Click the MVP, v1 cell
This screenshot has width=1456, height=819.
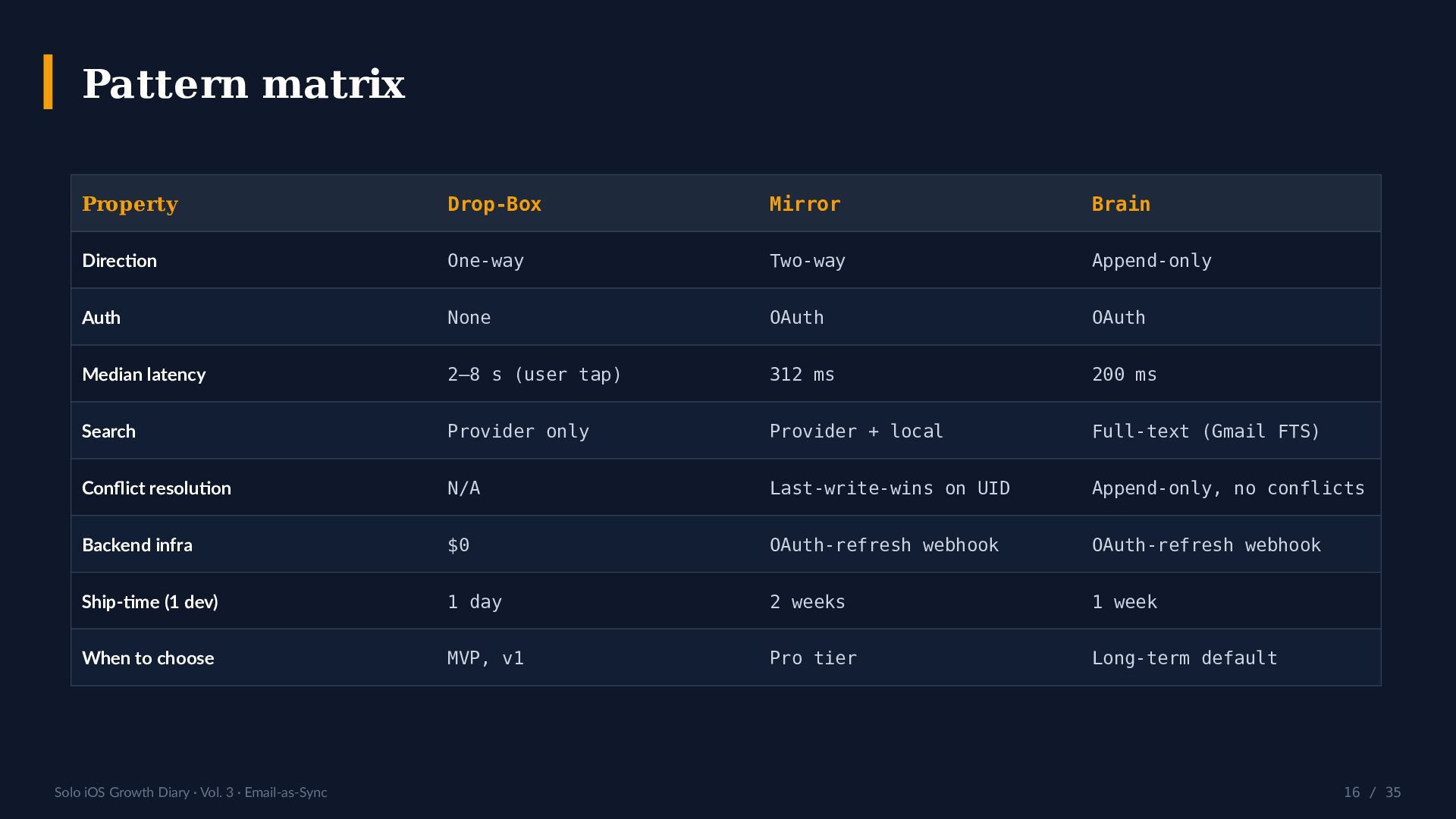click(485, 658)
